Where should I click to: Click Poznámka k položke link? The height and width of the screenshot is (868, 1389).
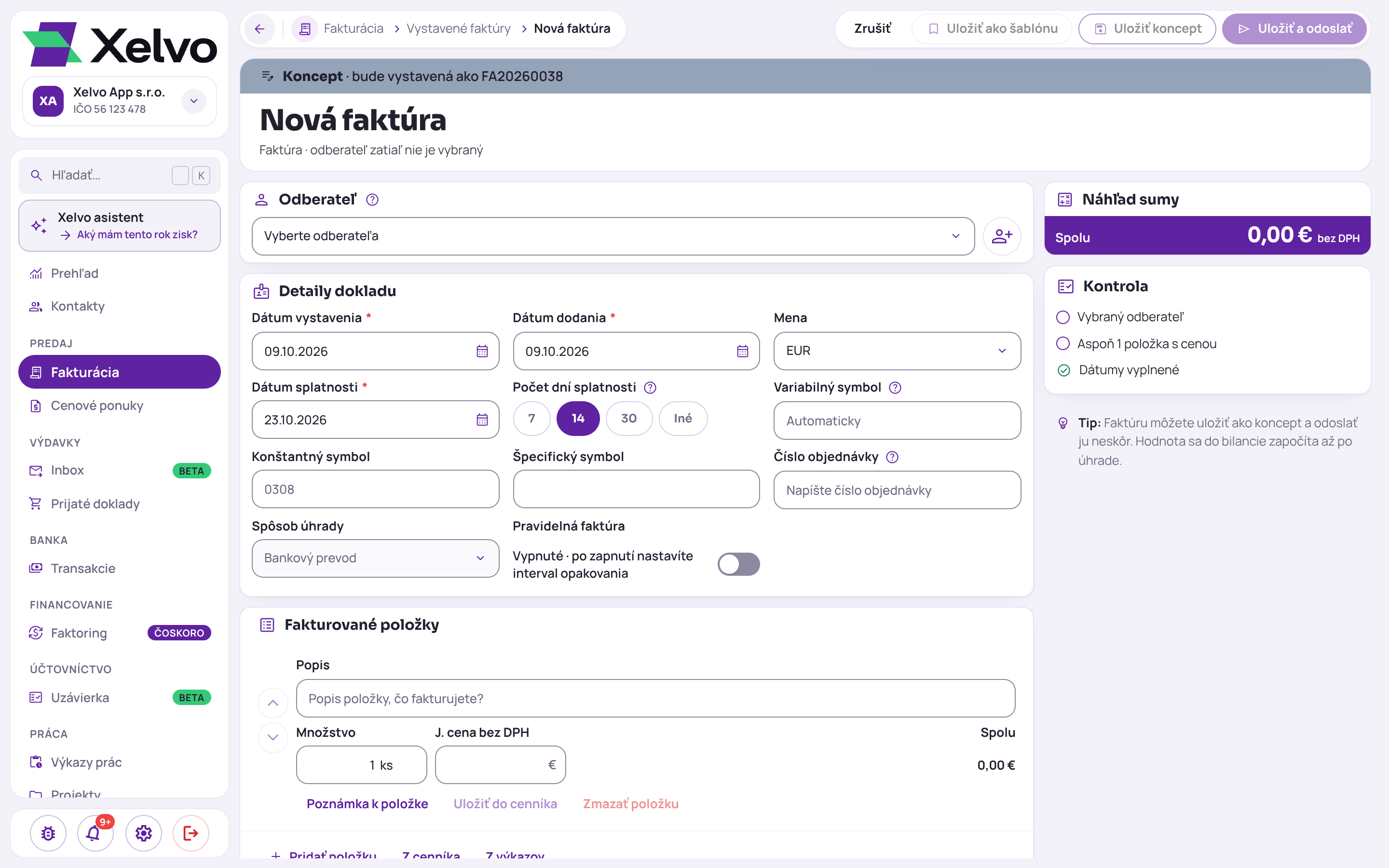(368, 804)
